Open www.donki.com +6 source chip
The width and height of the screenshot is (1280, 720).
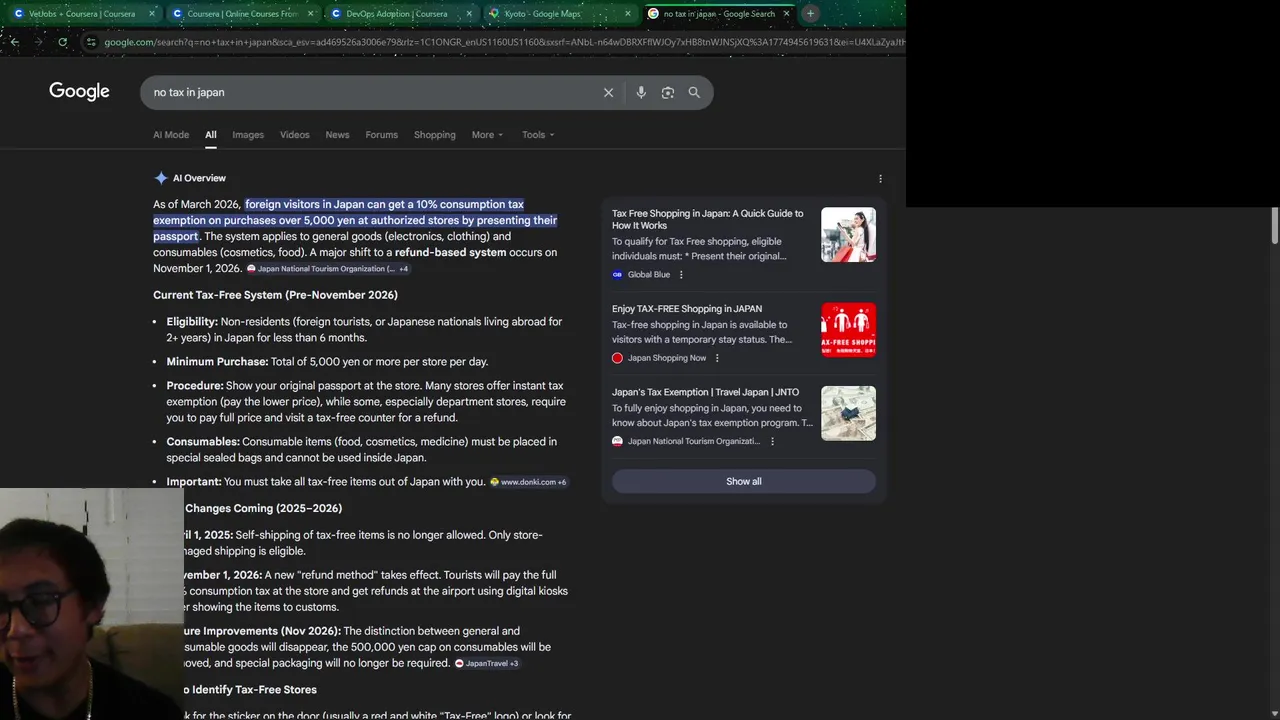528,482
